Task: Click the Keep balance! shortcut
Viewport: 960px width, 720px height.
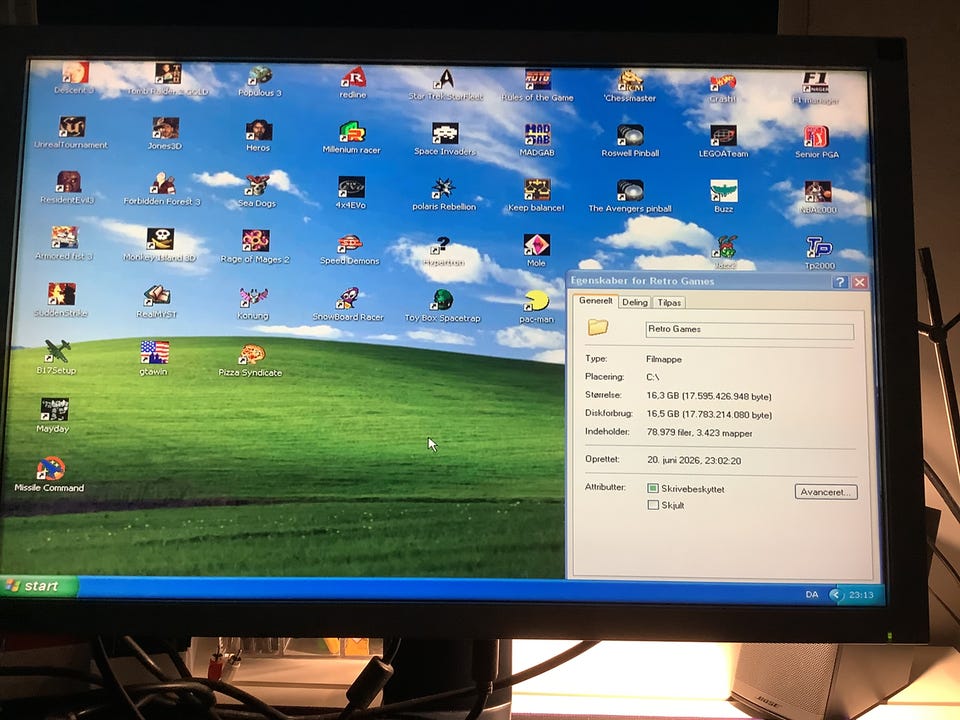Action: [537, 190]
